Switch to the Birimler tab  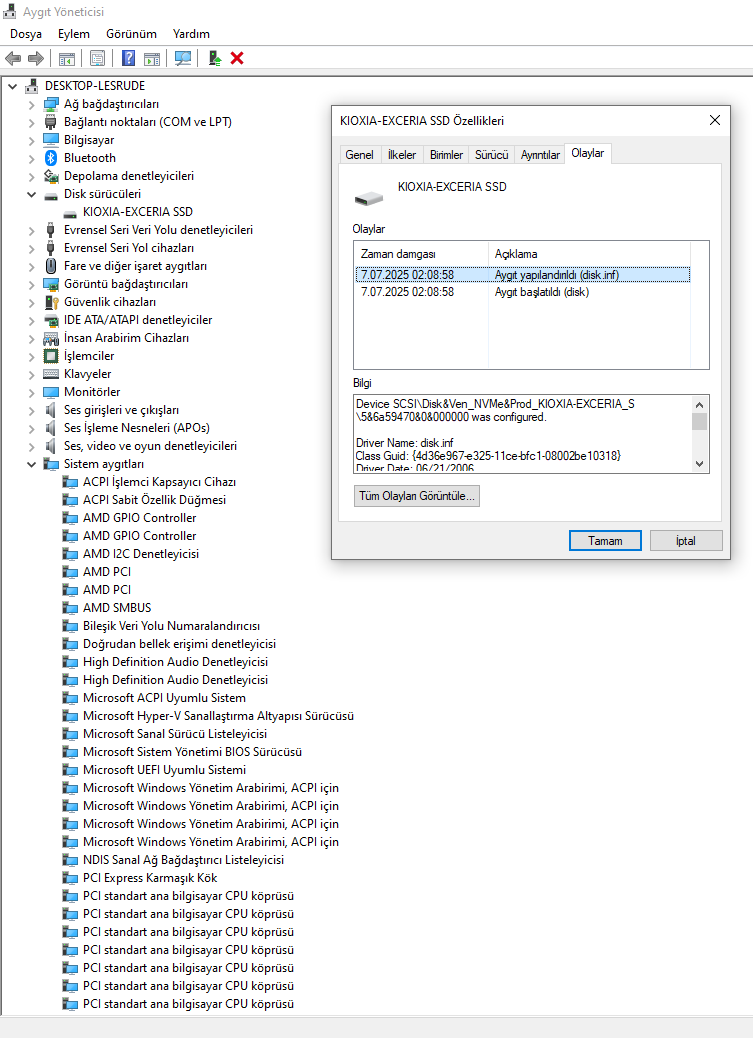[446, 154]
